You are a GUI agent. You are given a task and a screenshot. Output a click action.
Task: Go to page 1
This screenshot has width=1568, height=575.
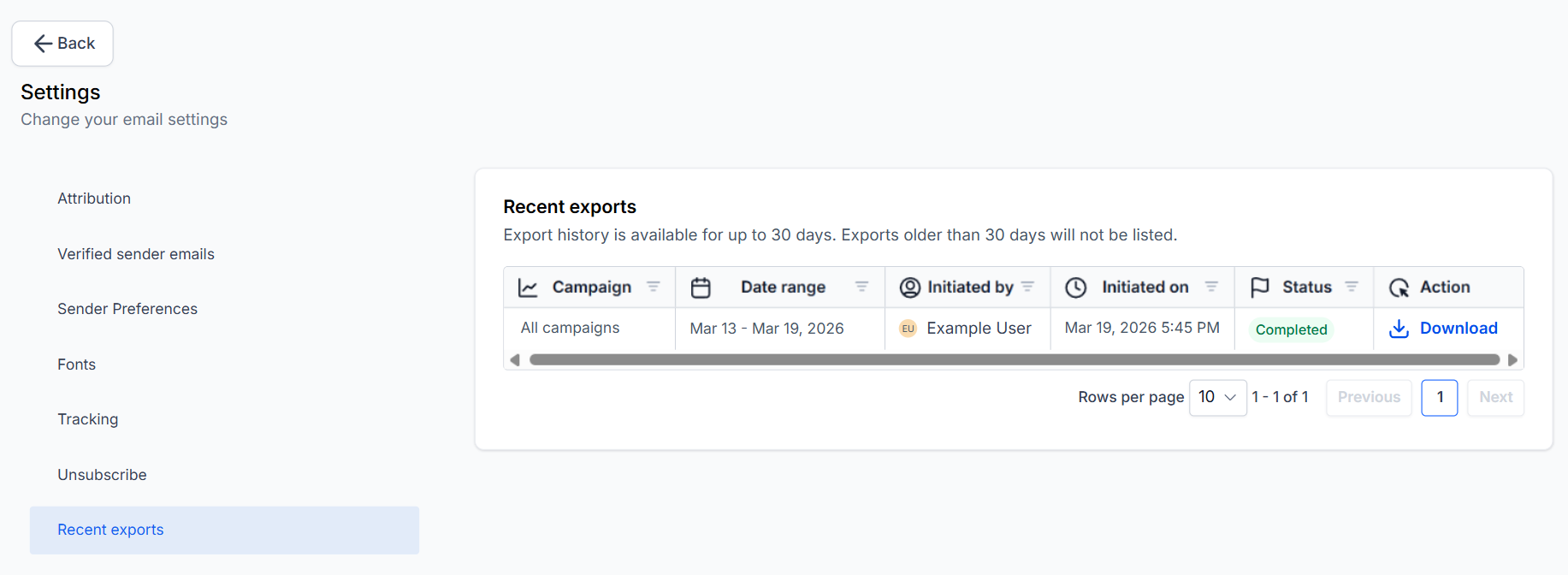click(x=1439, y=397)
